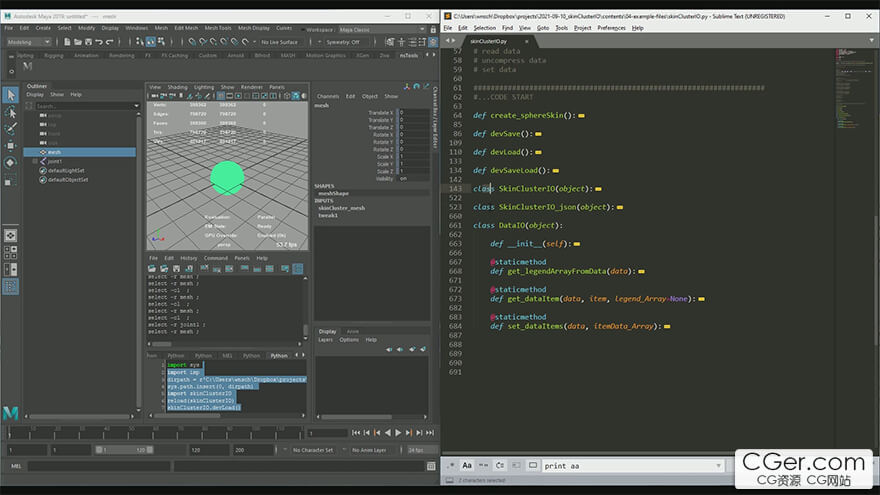880x495 pixels.
Task: Click the playback range slider bar
Action: (125, 450)
